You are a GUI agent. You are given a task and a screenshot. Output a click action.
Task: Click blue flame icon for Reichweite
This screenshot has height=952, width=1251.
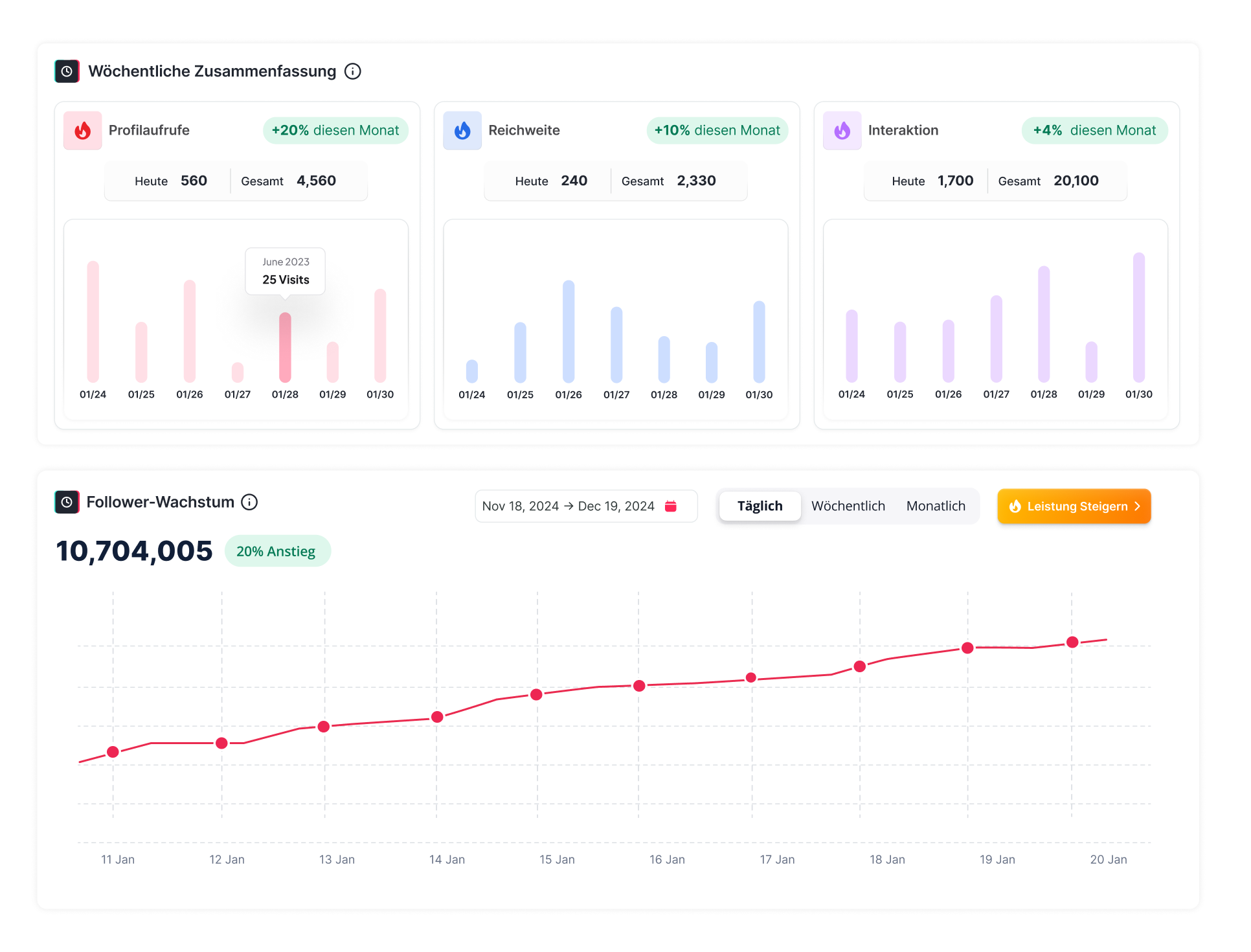tap(462, 130)
